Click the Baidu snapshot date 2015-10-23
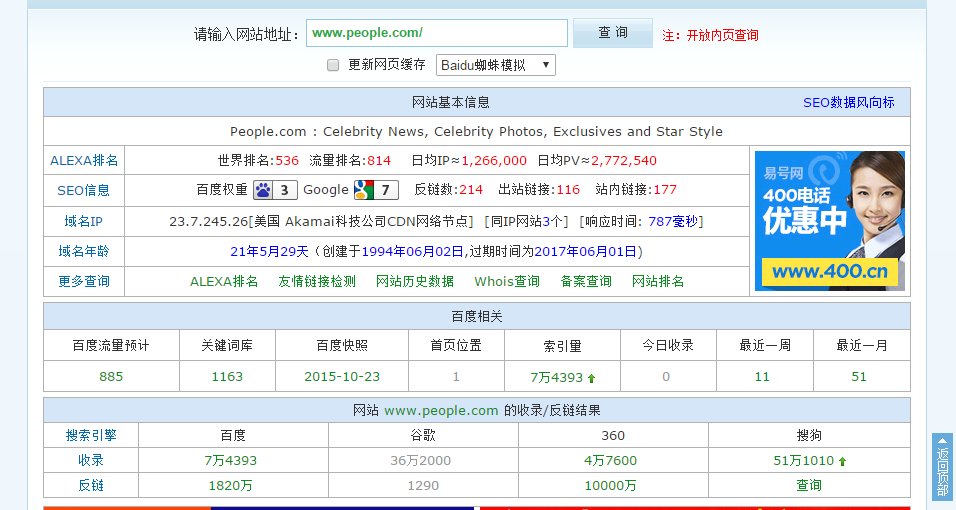Image resolution: width=956 pixels, height=510 pixels. 341,377
